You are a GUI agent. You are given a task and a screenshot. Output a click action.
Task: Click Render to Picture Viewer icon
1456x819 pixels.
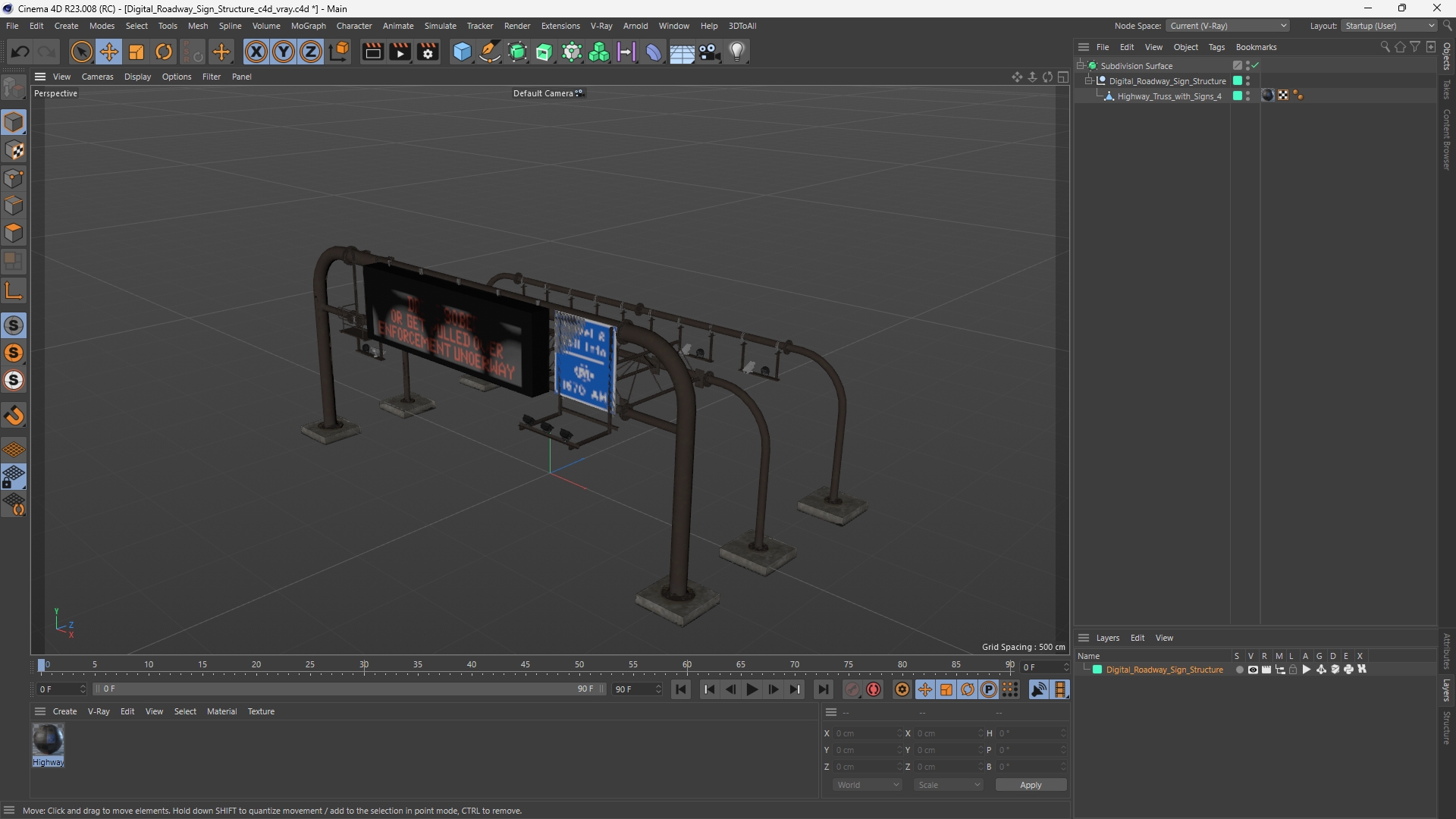400,52
